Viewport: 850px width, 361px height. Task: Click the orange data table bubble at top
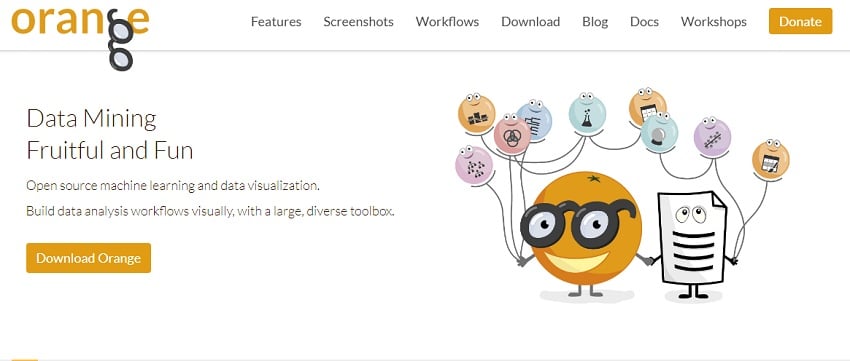click(x=647, y=107)
